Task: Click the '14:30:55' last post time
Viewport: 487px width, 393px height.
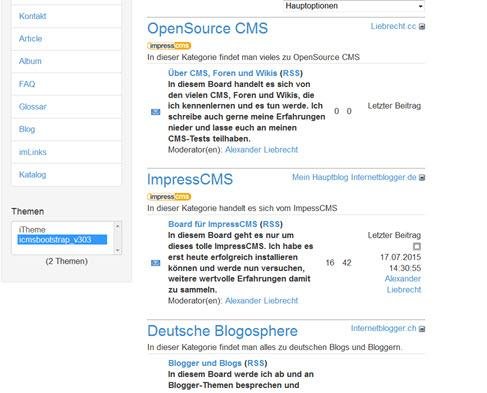Action: click(x=405, y=268)
